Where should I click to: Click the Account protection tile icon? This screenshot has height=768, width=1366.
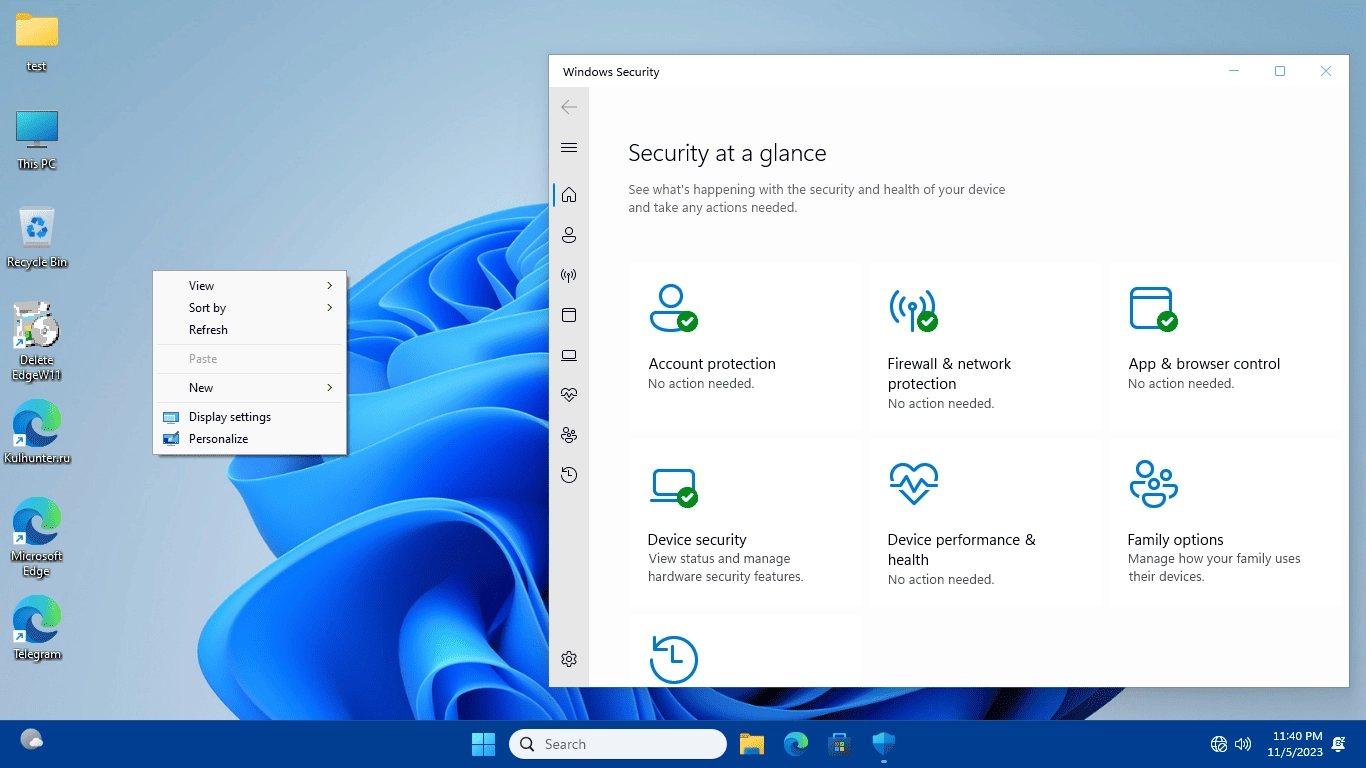[x=673, y=308]
